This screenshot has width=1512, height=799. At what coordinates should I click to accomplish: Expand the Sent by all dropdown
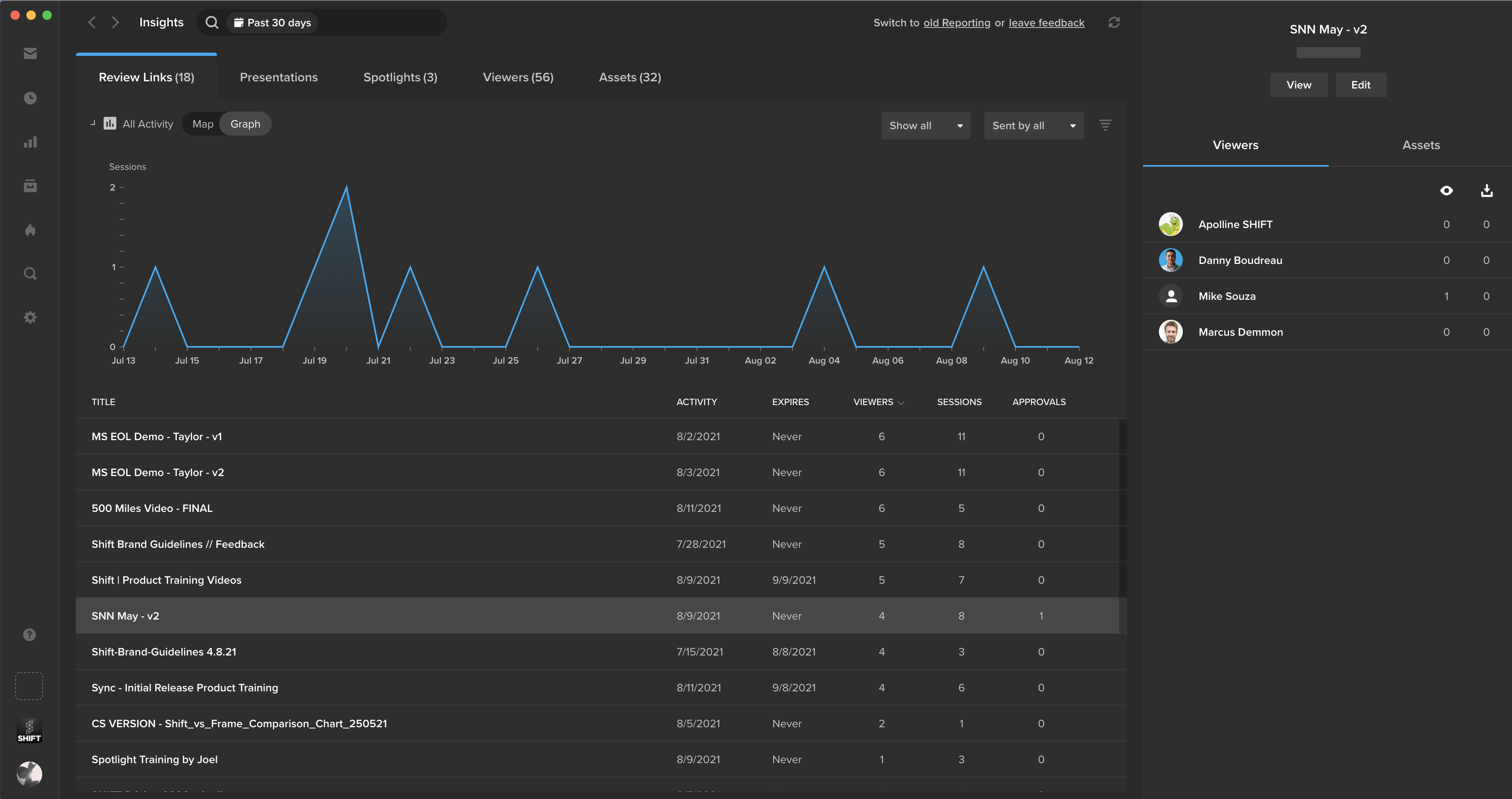[x=1033, y=126]
